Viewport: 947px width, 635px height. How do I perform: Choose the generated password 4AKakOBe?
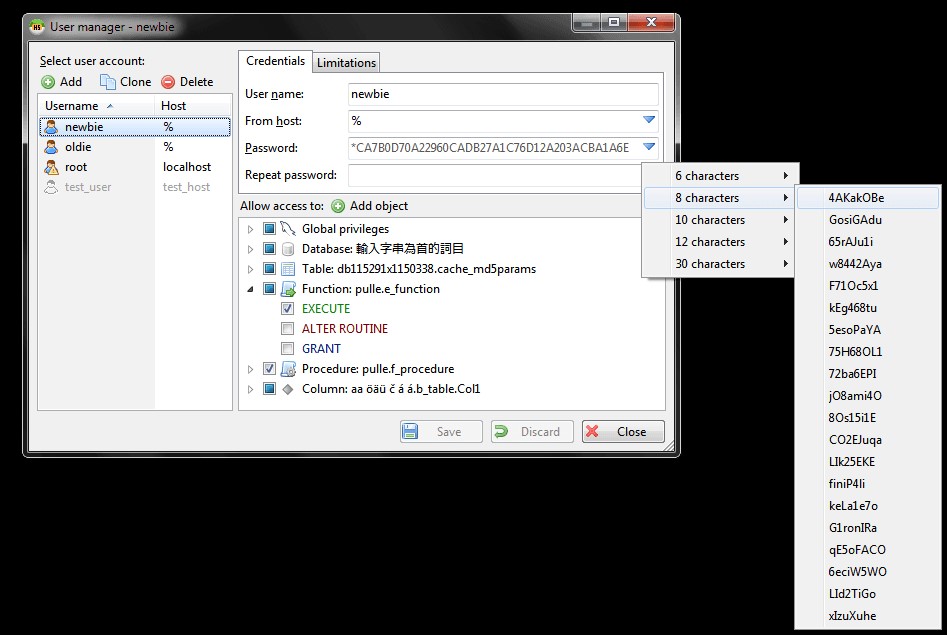[x=868, y=198]
